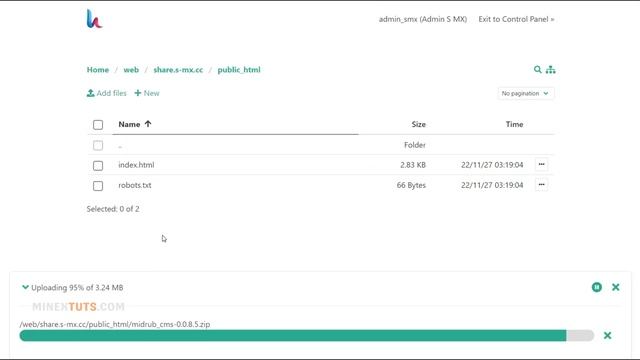Viewport: 640px width, 360px height.
Task: Click the Add files button label
Action: point(111,93)
